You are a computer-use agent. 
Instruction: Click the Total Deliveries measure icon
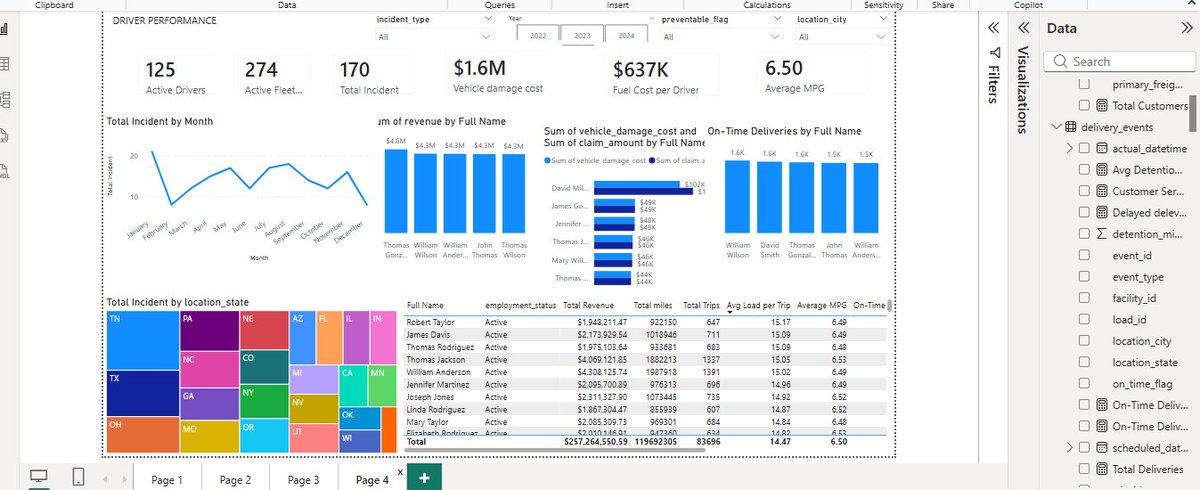pyautogui.click(x=1102, y=468)
